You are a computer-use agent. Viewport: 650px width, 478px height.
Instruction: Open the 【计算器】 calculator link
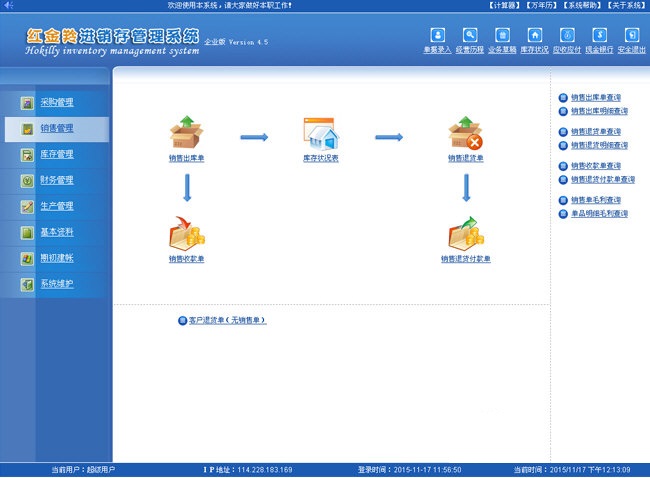click(504, 5)
